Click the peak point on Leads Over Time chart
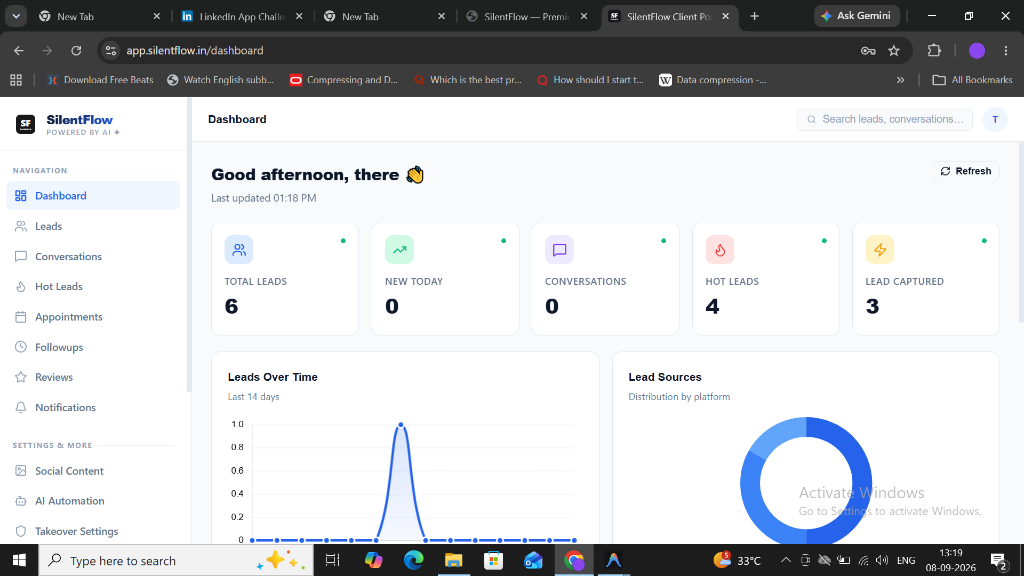 pyautogui.click(x=401, y=424)
